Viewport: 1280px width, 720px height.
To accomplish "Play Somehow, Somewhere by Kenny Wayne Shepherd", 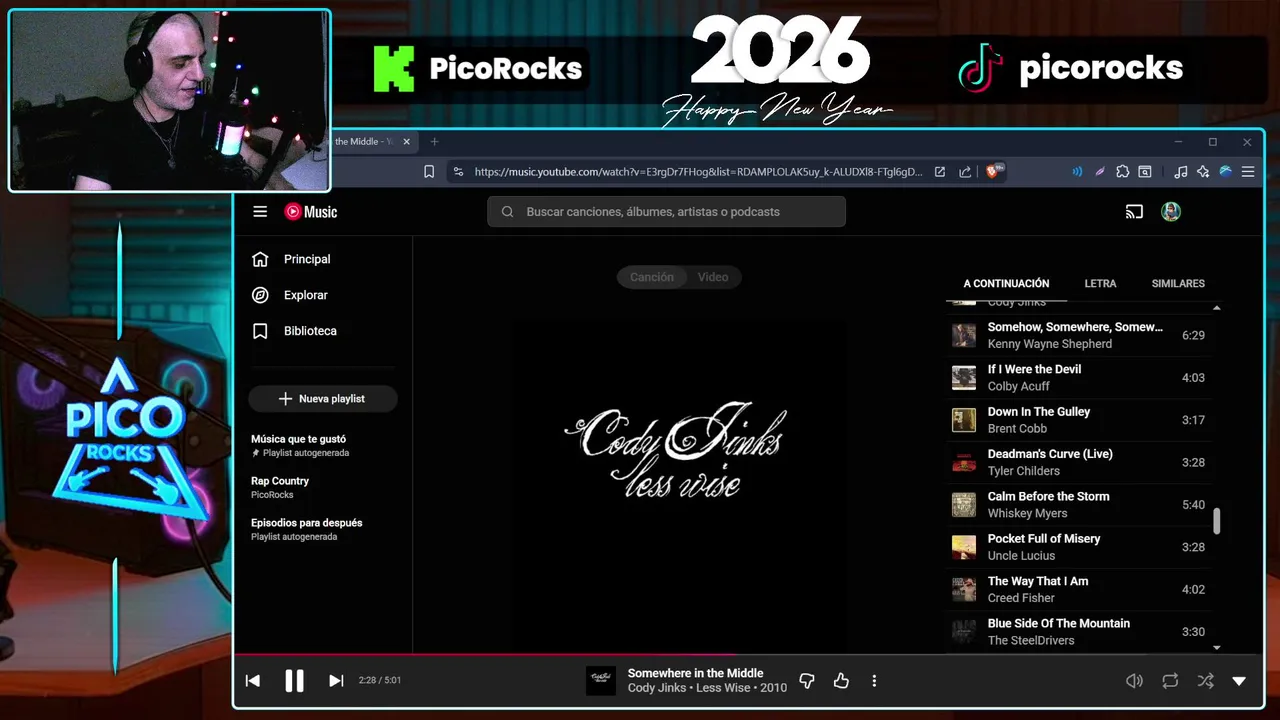I will point(1078,336).
